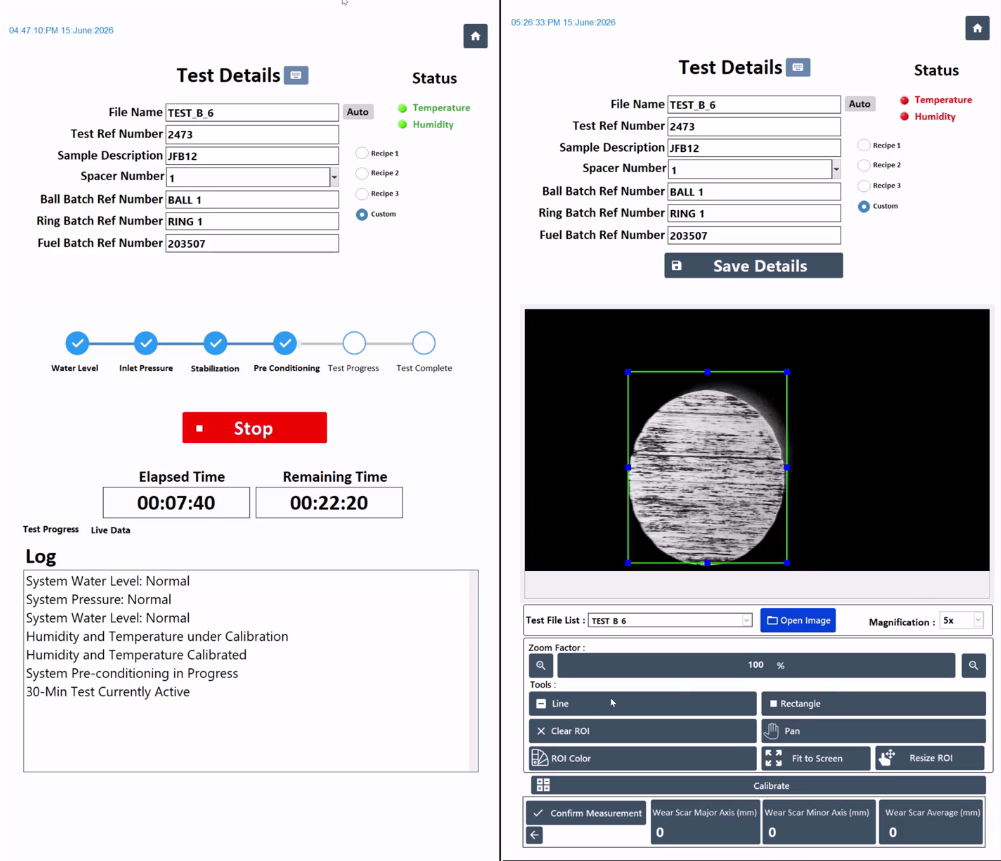Screen dimensions: 1001x861
Task: Click Clear ROI tool
Action: [x=642, y=731]
